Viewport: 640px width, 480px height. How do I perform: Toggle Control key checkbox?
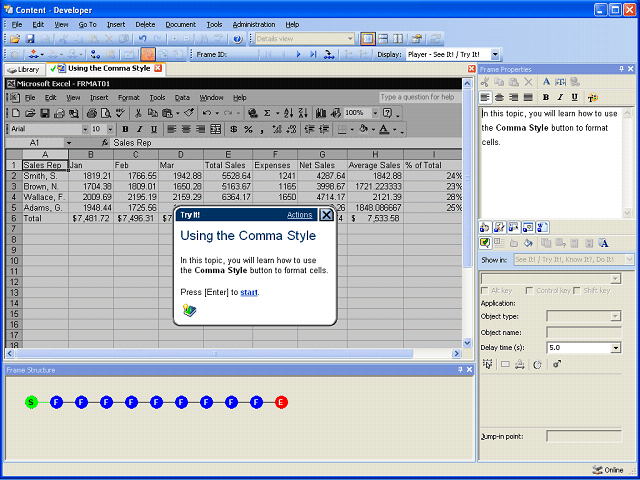(x=530, y=291)
